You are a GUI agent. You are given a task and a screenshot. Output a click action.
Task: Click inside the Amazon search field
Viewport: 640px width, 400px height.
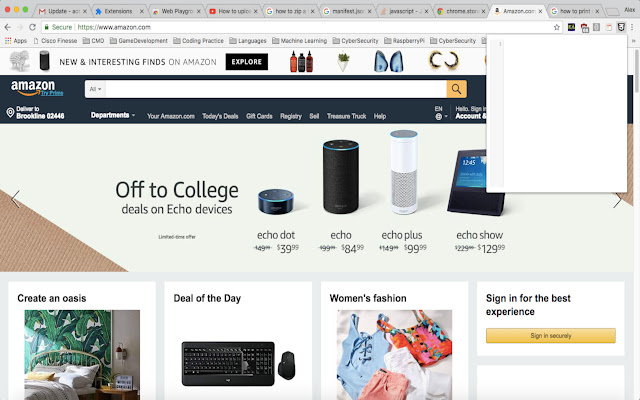276,89
